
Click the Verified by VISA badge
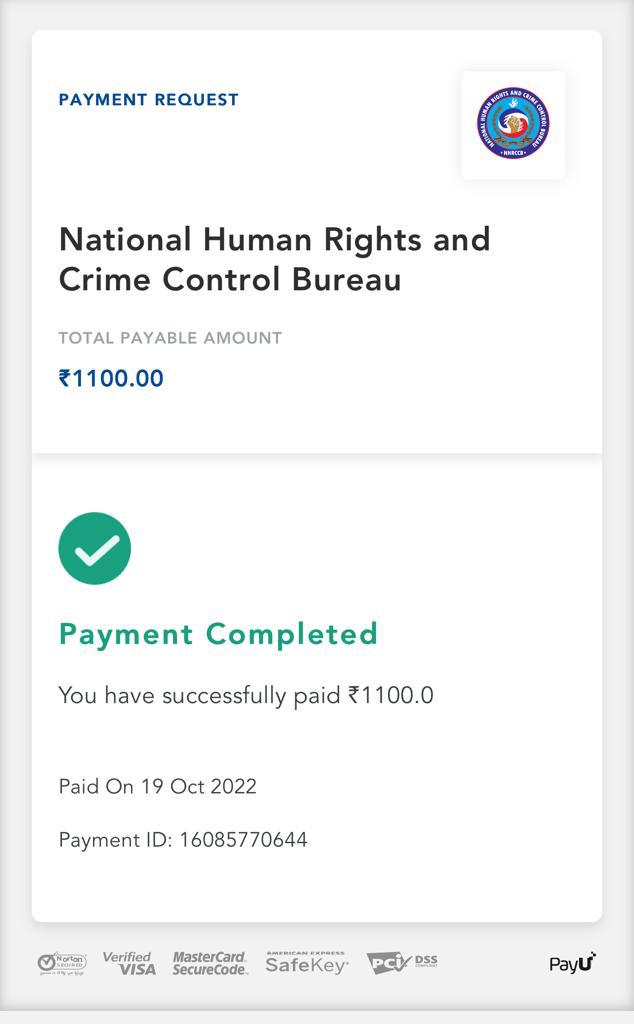pyautogui.click(x=129, y=963)
